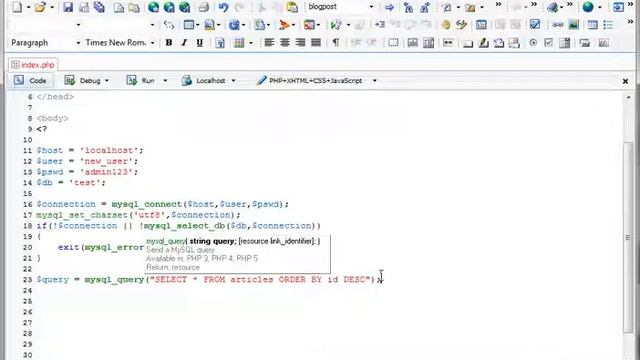
Task: Click on the line "$db = 'test';"
Action: pos(71,183)
